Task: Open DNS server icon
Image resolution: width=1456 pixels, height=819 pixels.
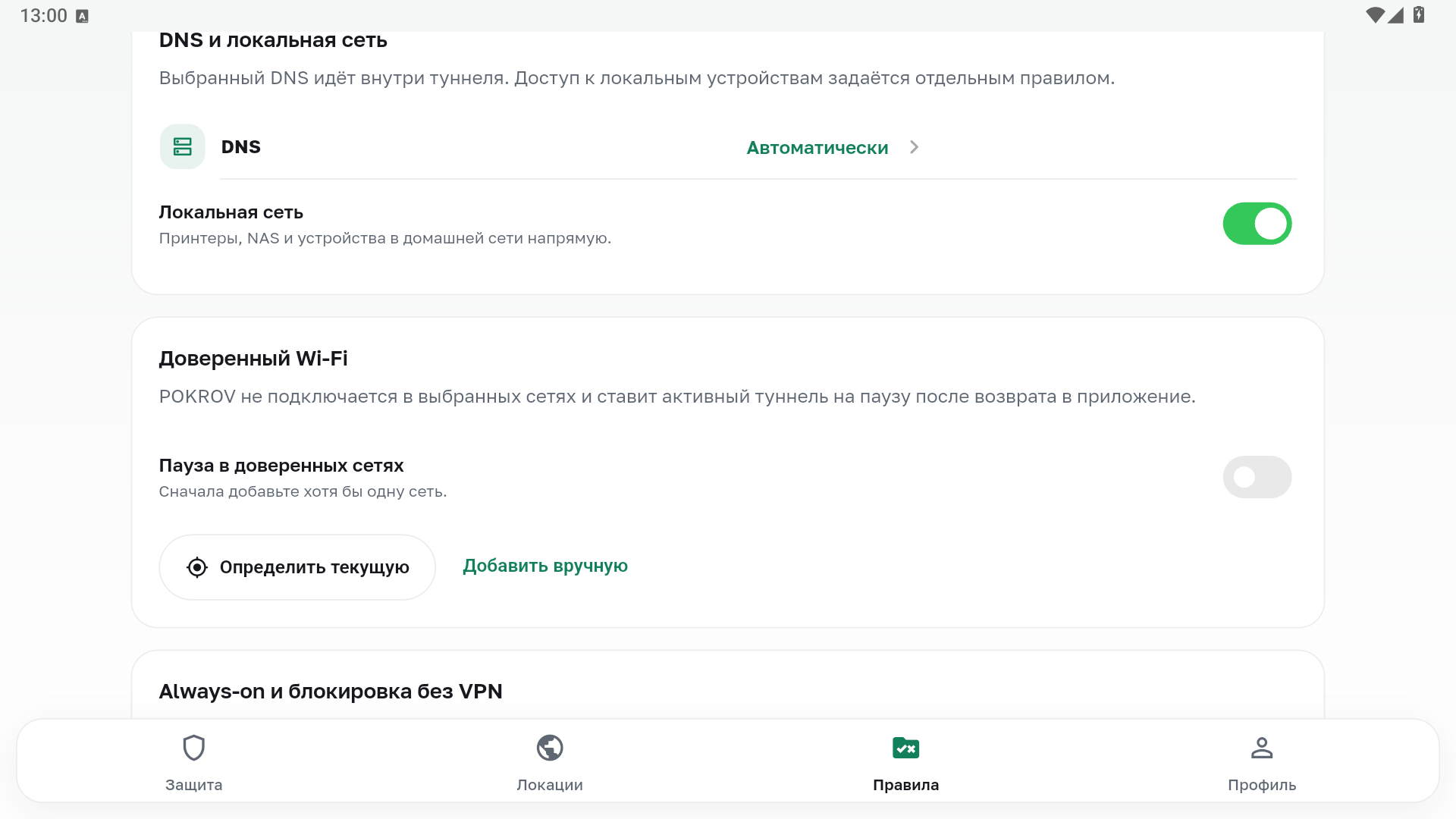Action: (x=182, y=147)
